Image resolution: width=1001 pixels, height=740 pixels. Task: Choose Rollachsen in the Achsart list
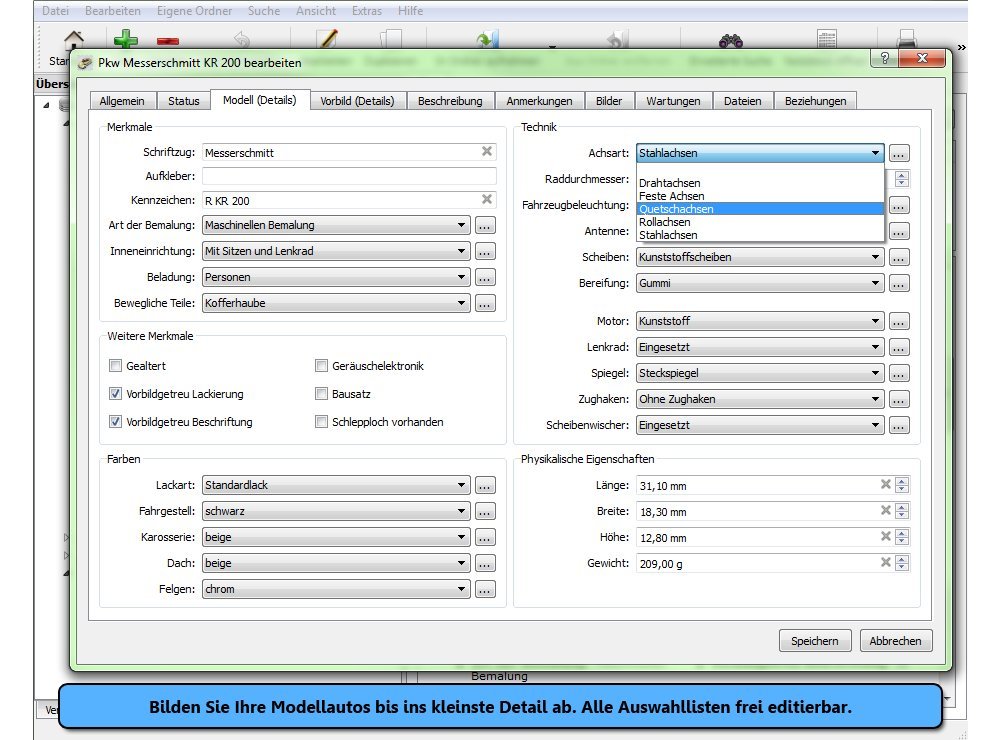pos(760,222)
